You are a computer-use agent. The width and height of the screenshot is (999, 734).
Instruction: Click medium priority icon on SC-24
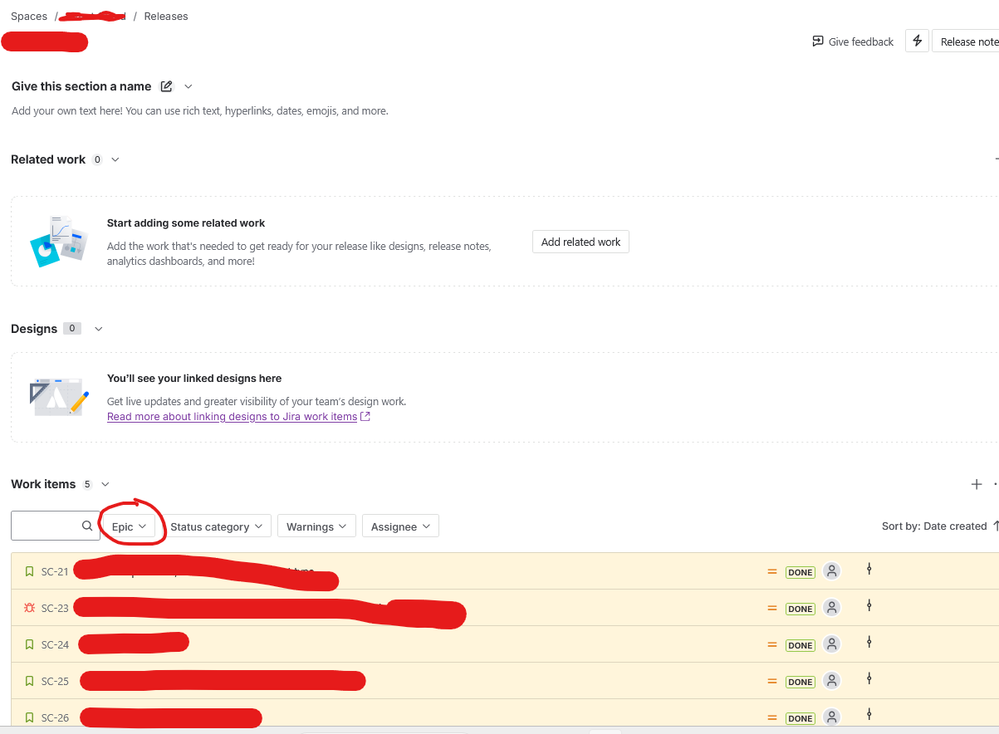tap(772, 645)
